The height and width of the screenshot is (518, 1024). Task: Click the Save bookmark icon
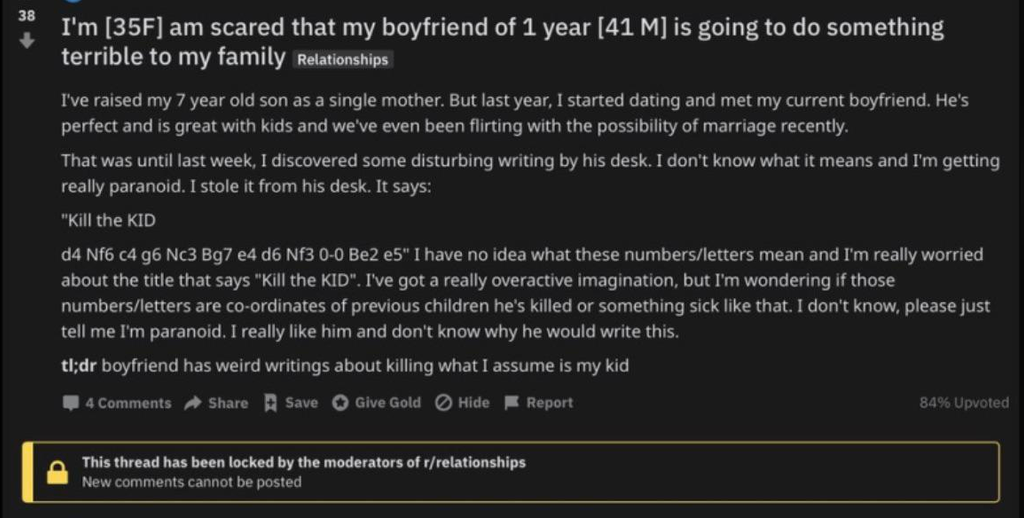click(x=270, y=403)
